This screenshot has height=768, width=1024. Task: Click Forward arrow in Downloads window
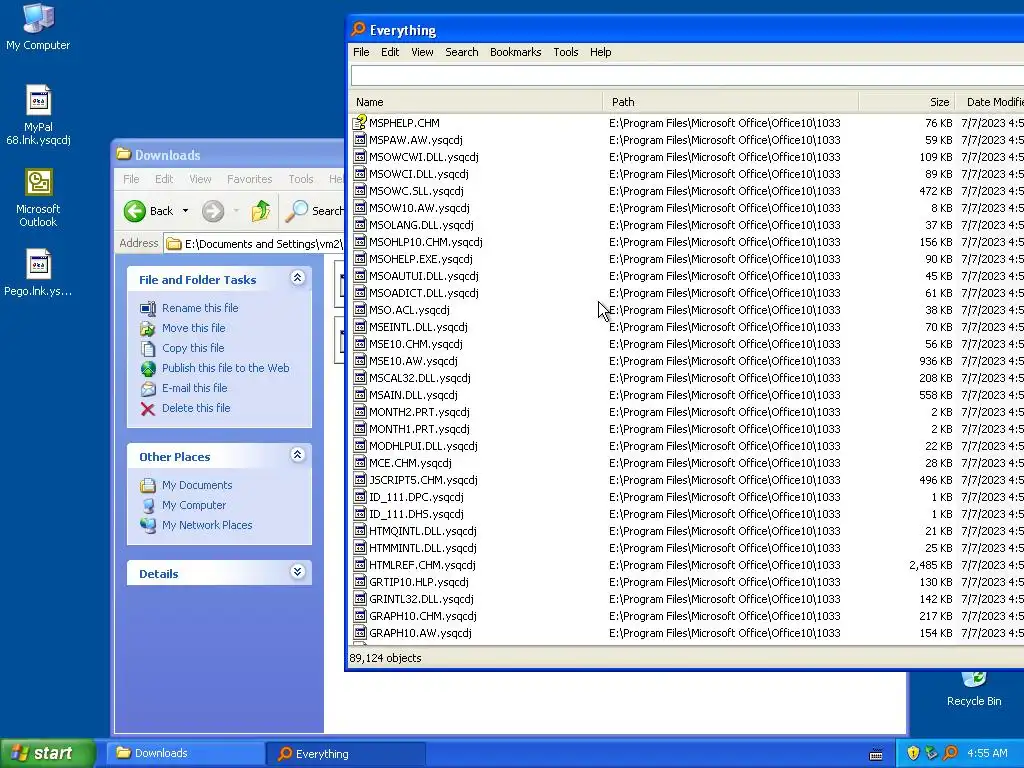[213, 211]
